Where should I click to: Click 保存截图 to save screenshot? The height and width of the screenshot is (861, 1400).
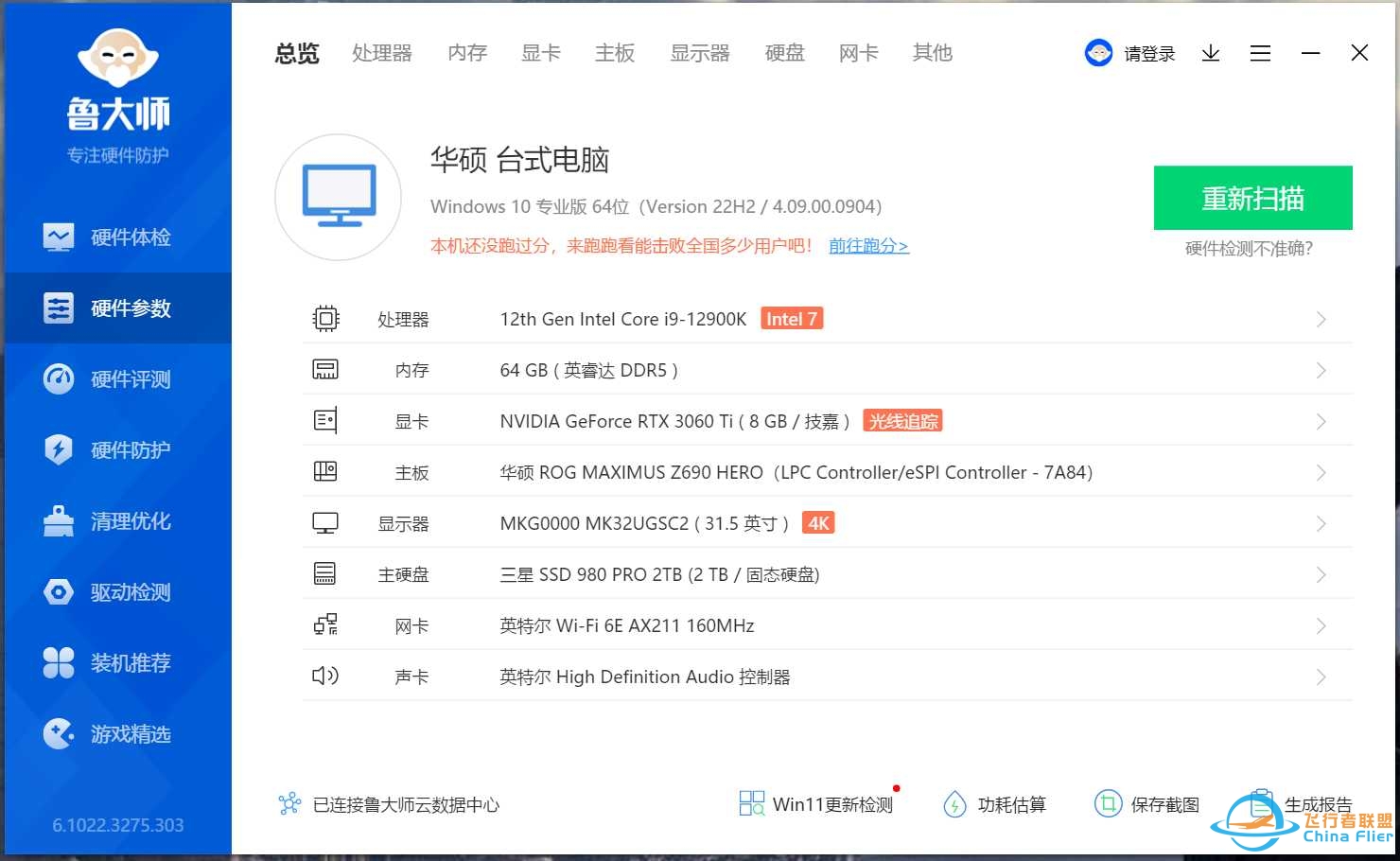(1147, 804)
